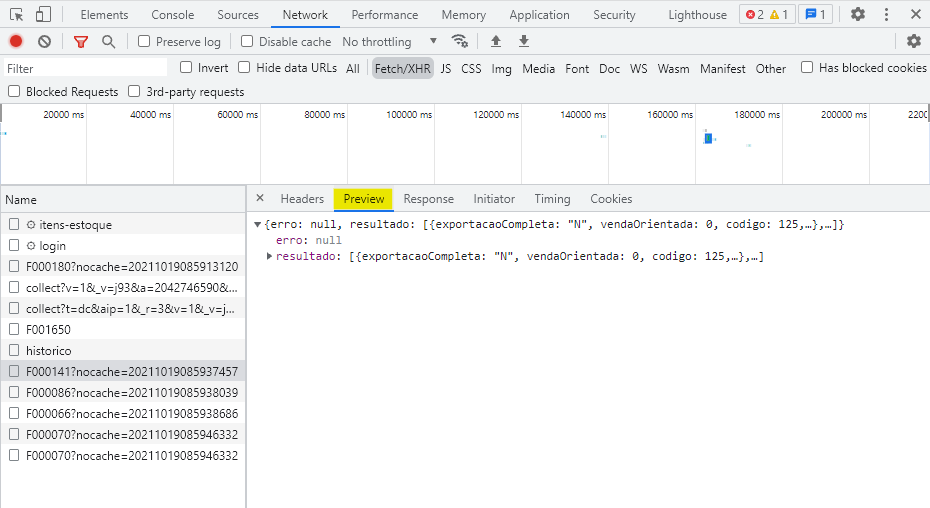Image resolution: width=930 pixels, height=508 pixels.
Task: Open network search with magnifier icon
Action: 108,42
